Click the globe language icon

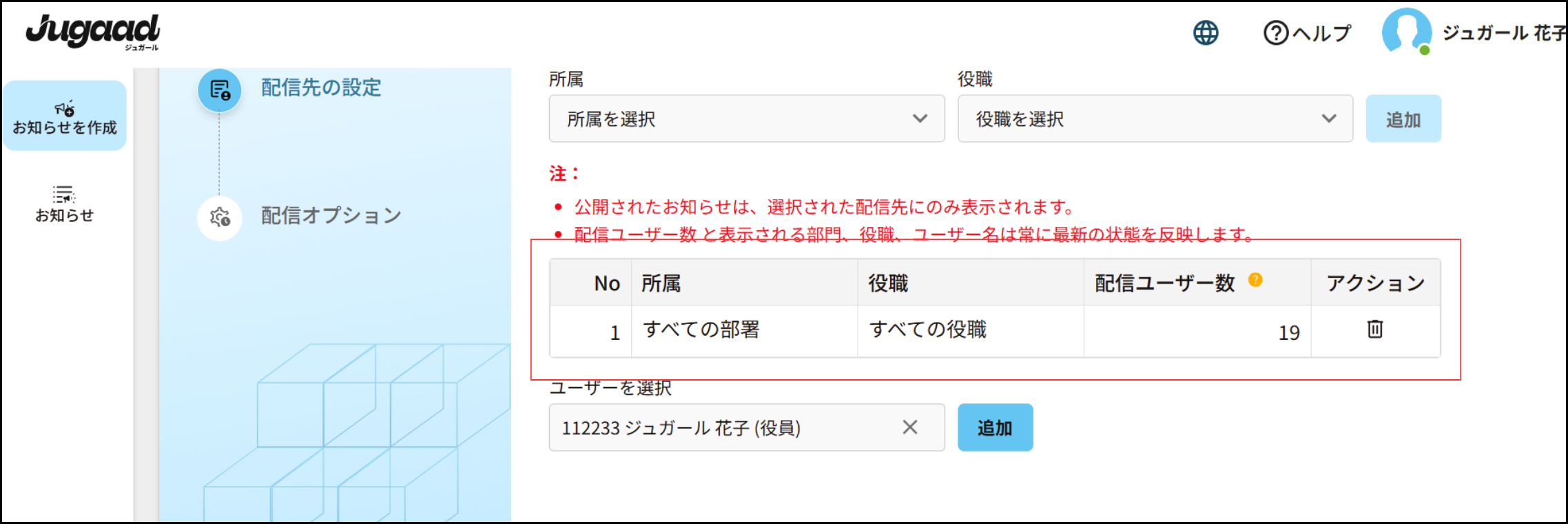(1206, 32)
